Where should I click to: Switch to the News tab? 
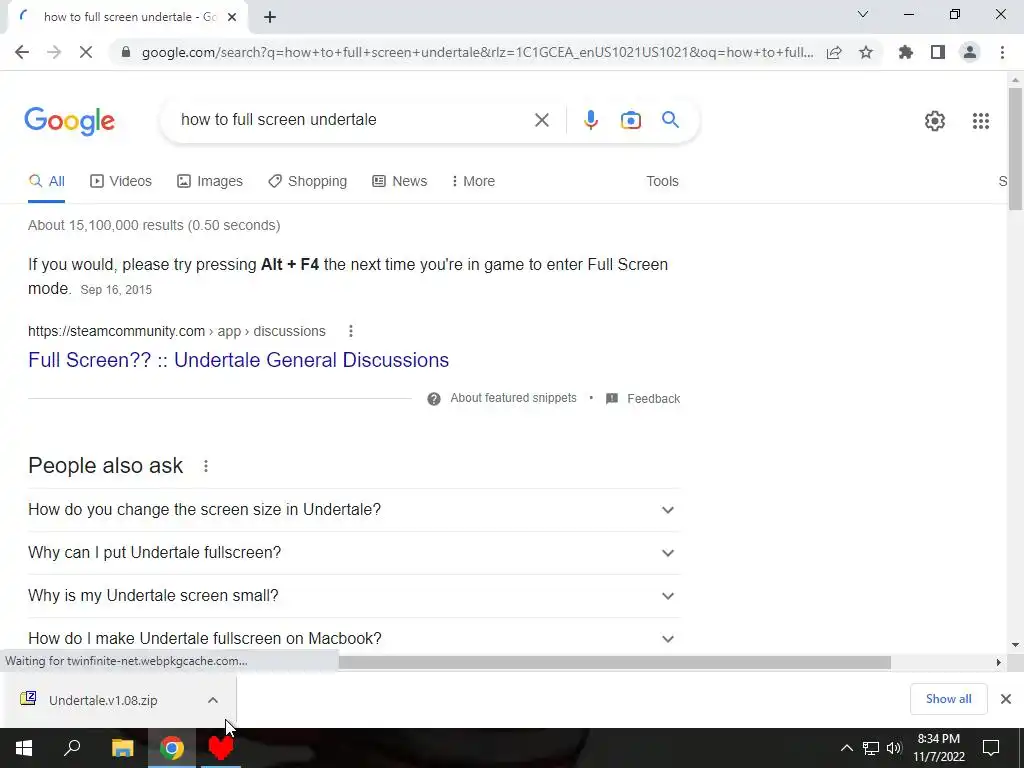(x=400, y=182)
